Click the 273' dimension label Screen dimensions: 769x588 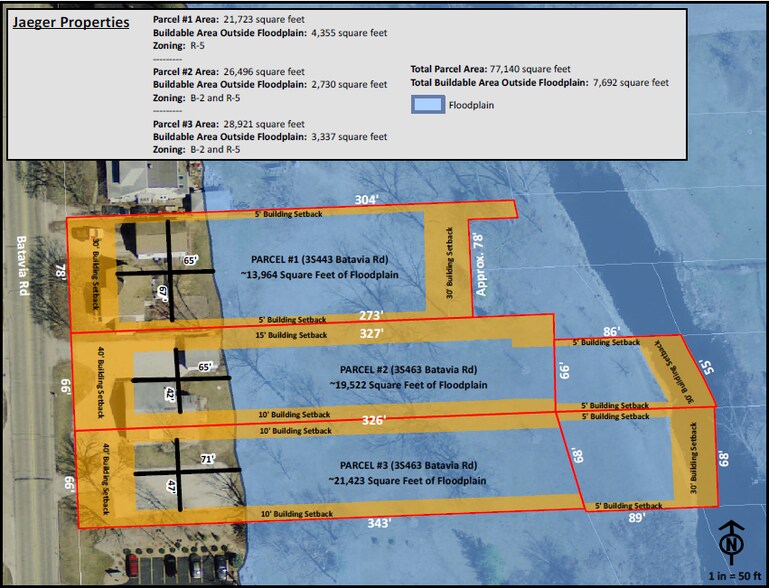coord(371,316)
